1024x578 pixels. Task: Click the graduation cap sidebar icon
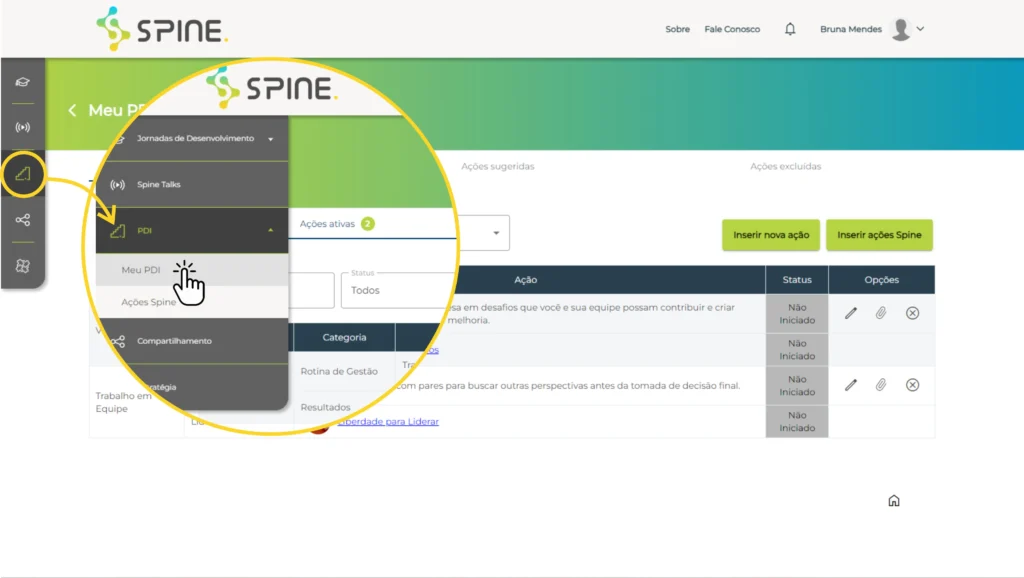[22, 82]
